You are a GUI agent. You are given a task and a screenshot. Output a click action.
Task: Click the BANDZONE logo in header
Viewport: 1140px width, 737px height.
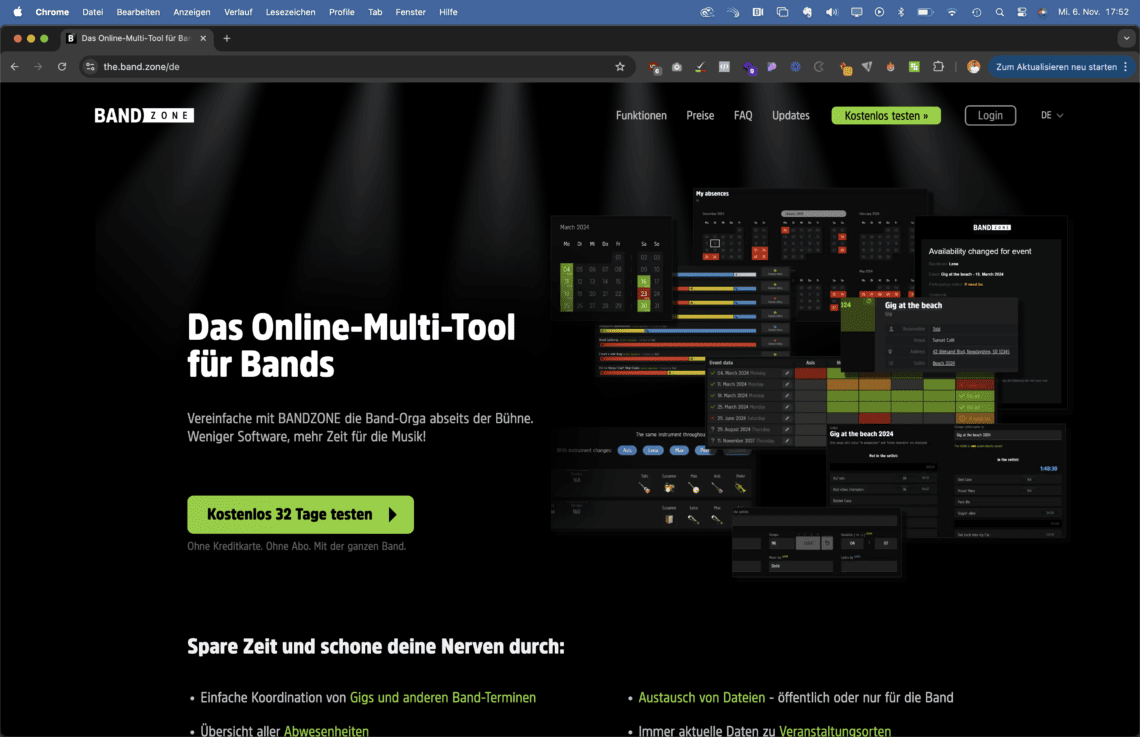(x=144, y=115)
